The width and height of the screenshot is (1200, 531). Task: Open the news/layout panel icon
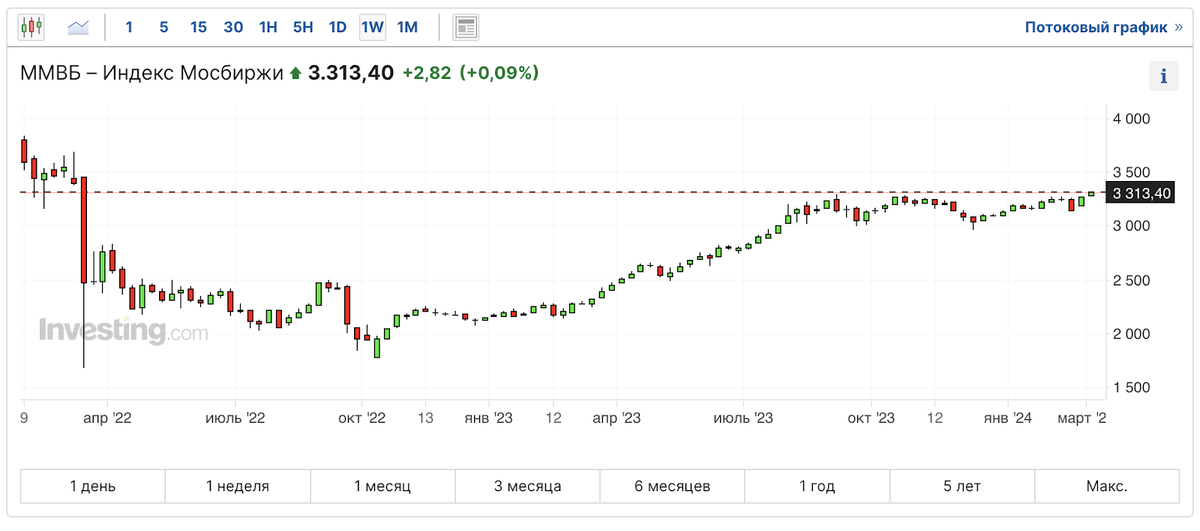pos(465,27)
